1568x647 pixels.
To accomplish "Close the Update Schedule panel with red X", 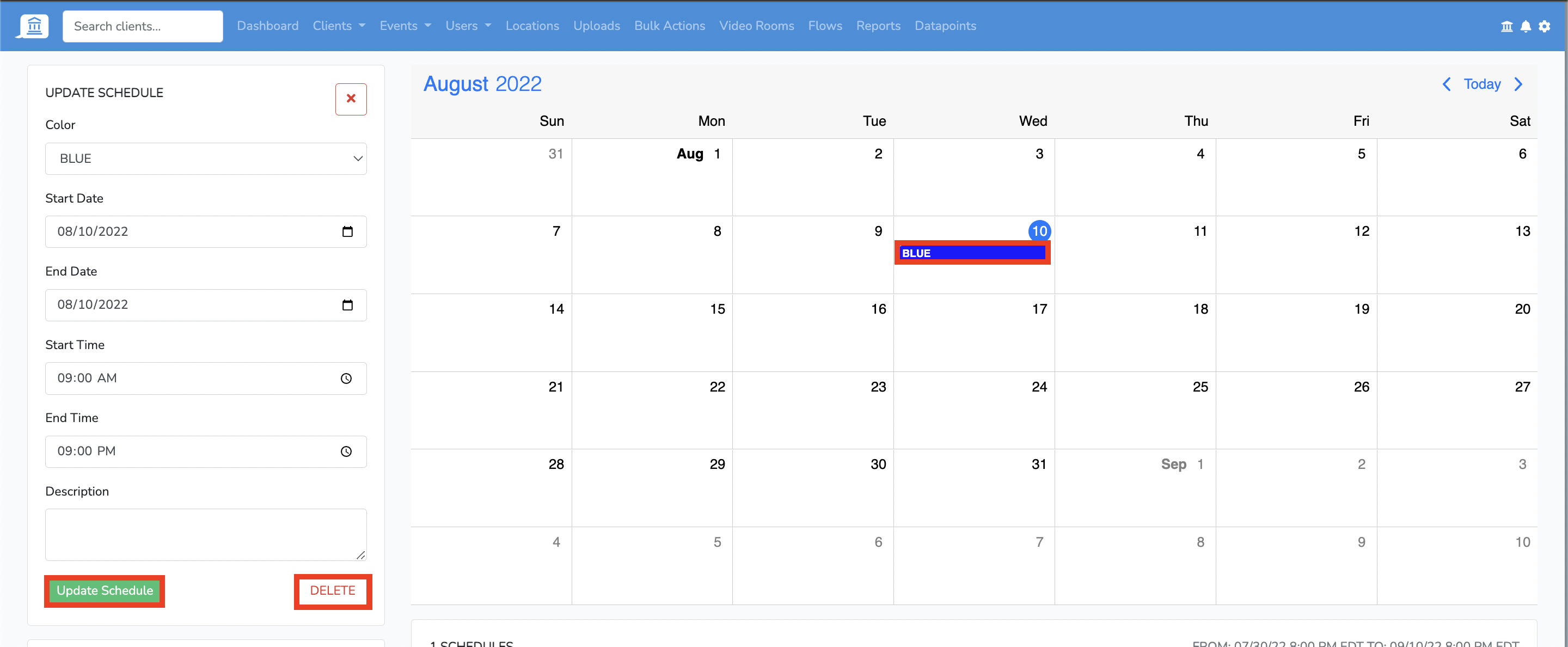I will click(351, 99).
